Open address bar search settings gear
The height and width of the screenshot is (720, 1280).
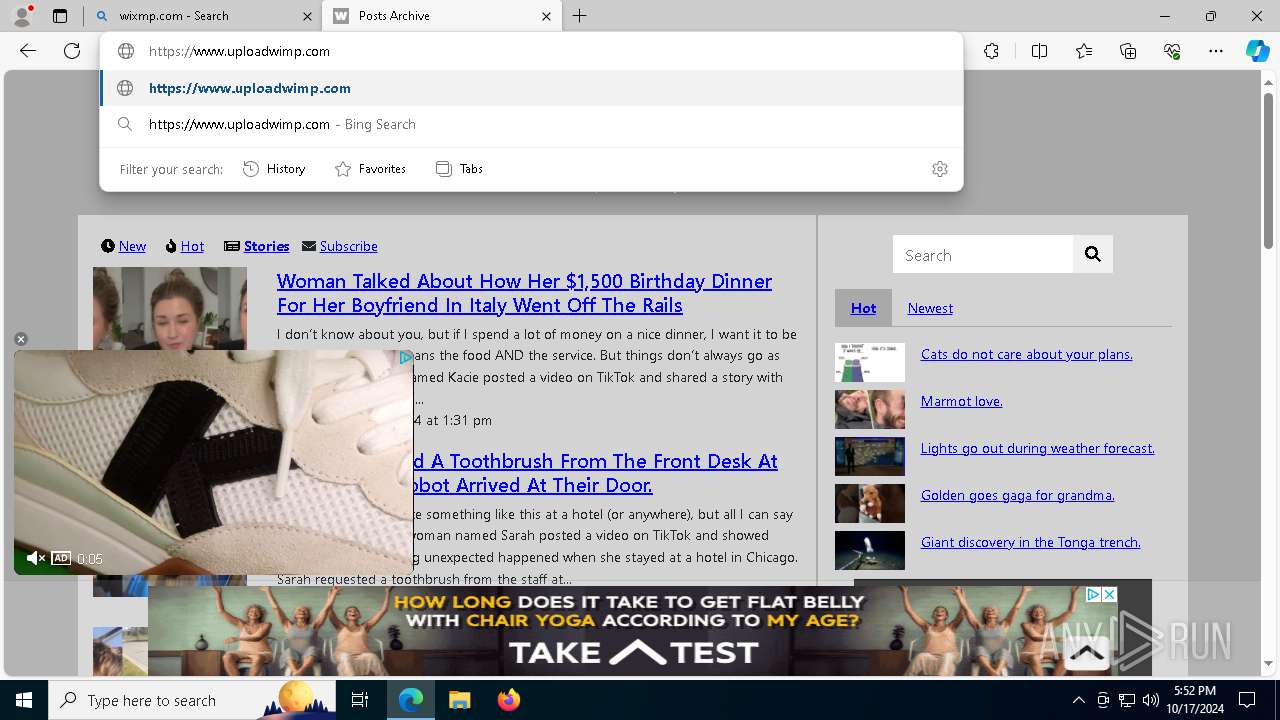pos(939,169)
